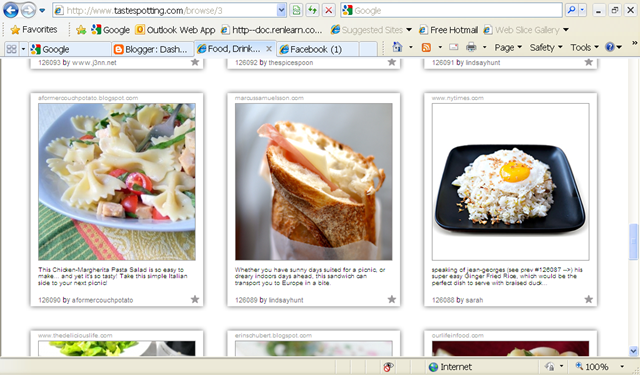Click the vertical scrollbar thumb
The height and width of the screenshot is (375, 640).
click(633, 242)
